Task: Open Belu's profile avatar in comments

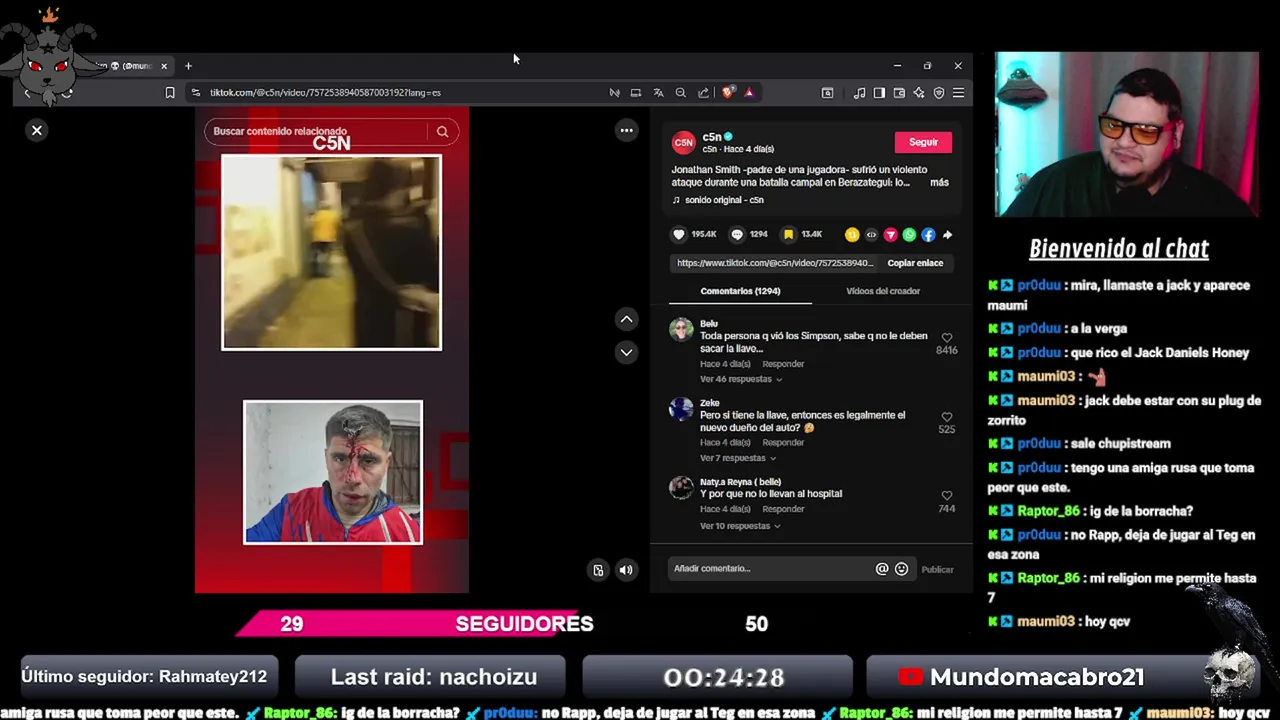Action: click(681, 330)
